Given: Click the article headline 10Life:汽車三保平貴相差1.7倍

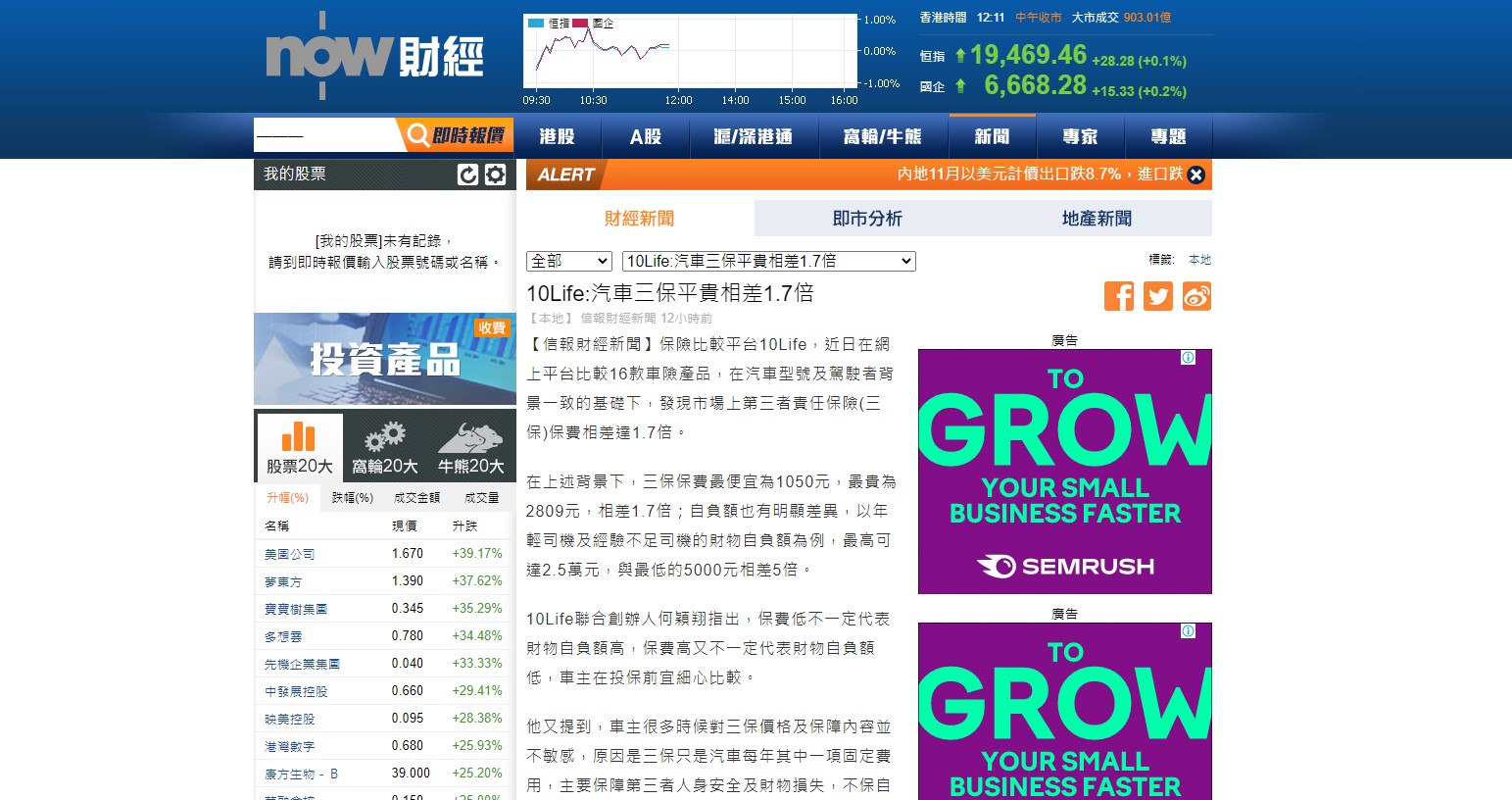Looking at the screenshot, I should [670, 293].
